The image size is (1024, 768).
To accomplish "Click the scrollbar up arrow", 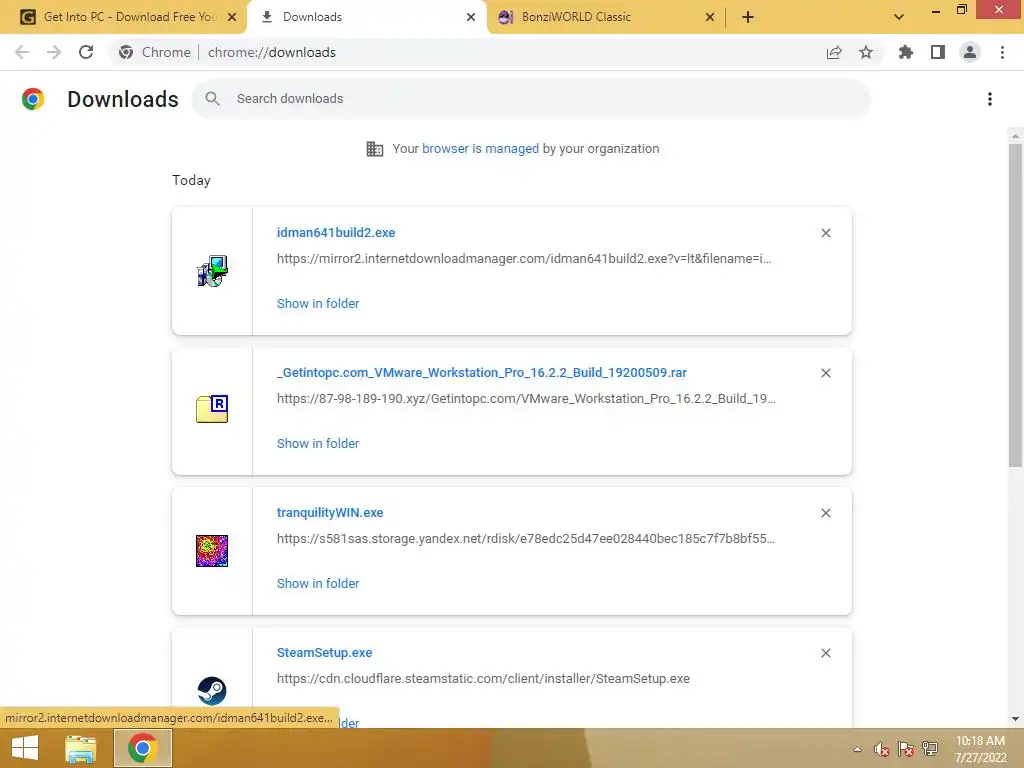I will click(1015, 135).
